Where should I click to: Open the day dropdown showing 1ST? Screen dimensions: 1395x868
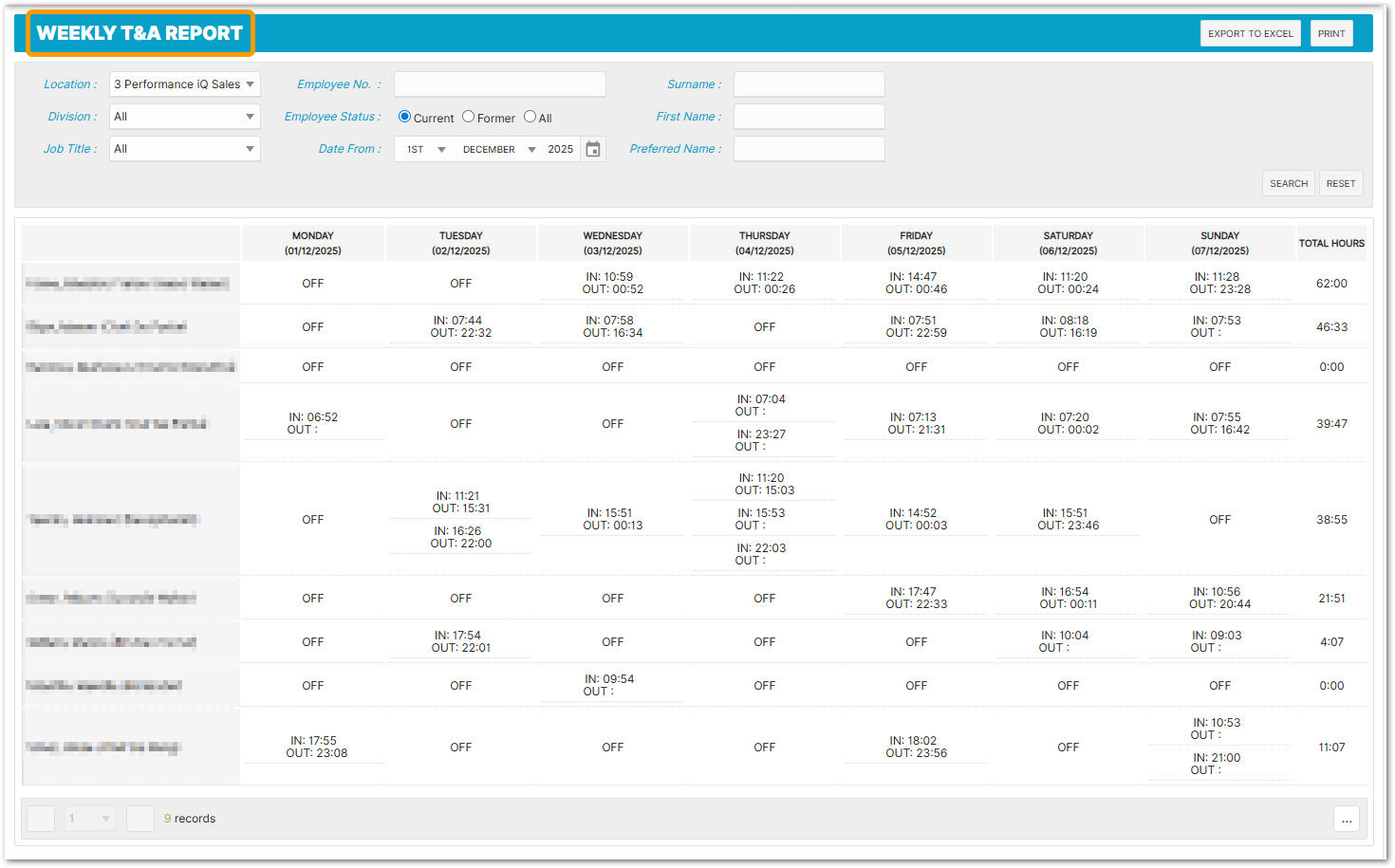[425, 149]
